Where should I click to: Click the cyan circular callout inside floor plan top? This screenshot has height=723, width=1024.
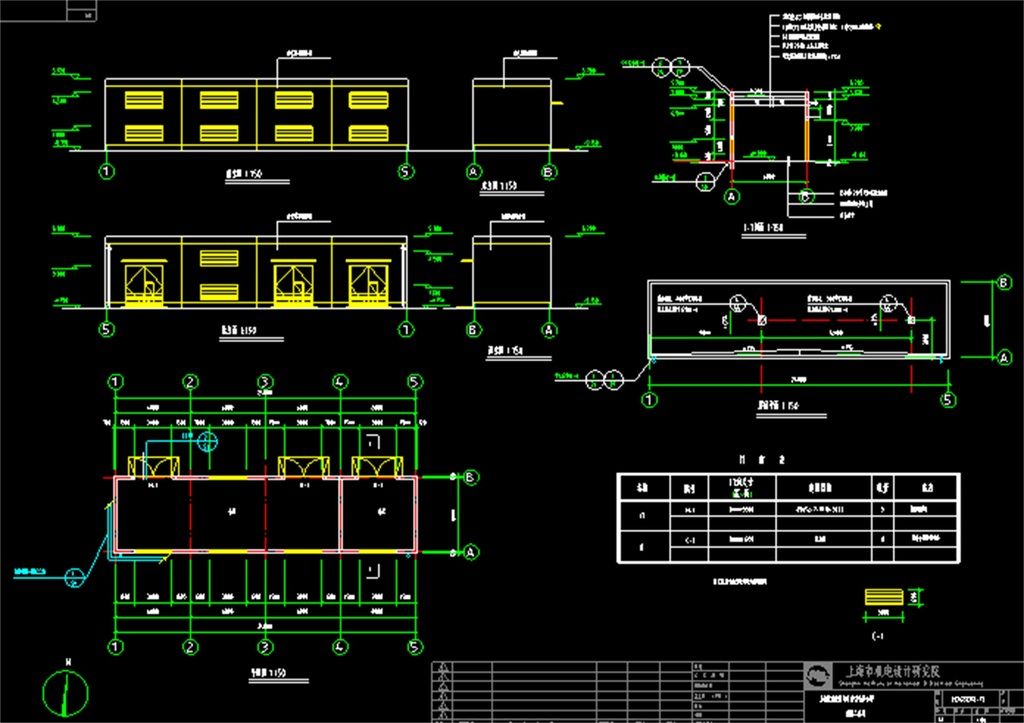pyautogui.click(x=208, y=439)
